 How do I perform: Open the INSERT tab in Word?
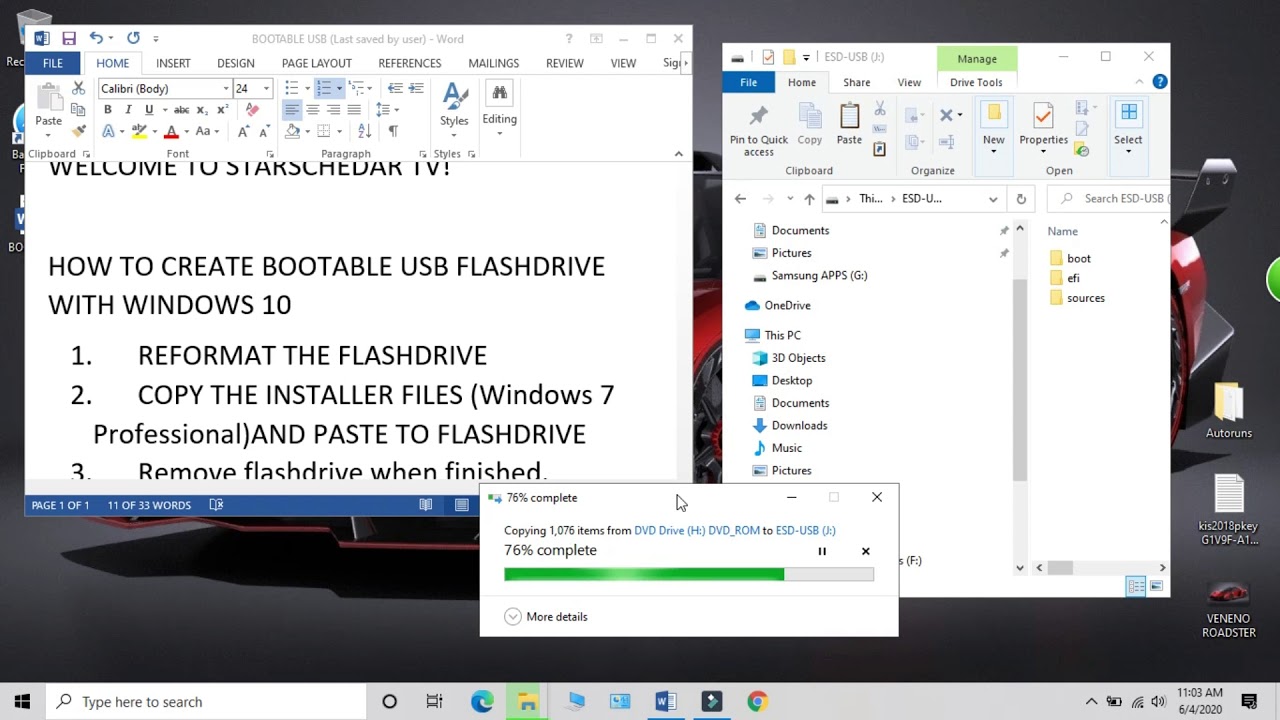tap(173, 63)
